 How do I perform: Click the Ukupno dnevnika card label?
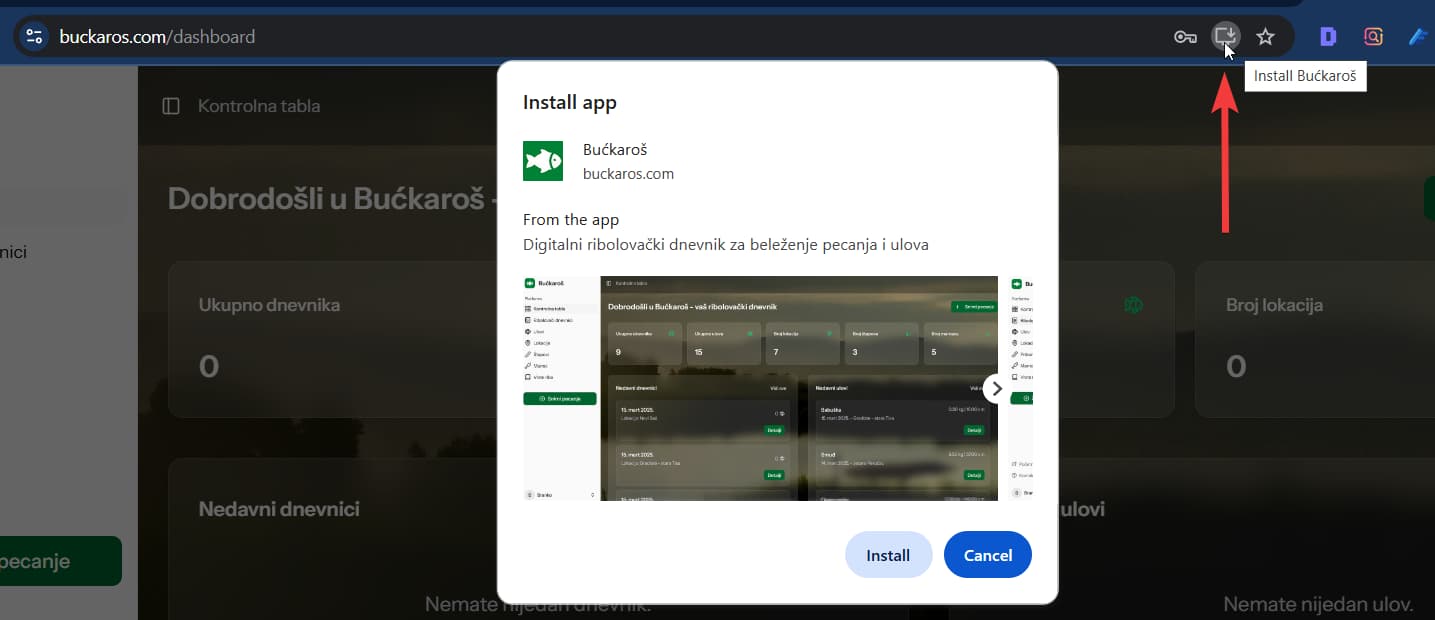pyautogui.click(x=270, y=305)
